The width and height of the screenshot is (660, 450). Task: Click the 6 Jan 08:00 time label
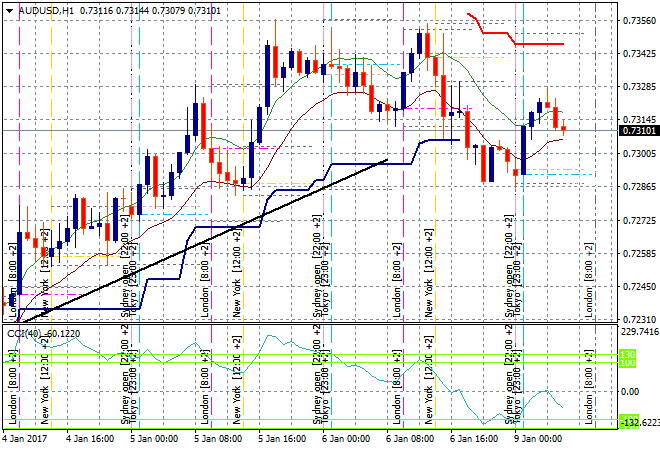click(410, 439)
